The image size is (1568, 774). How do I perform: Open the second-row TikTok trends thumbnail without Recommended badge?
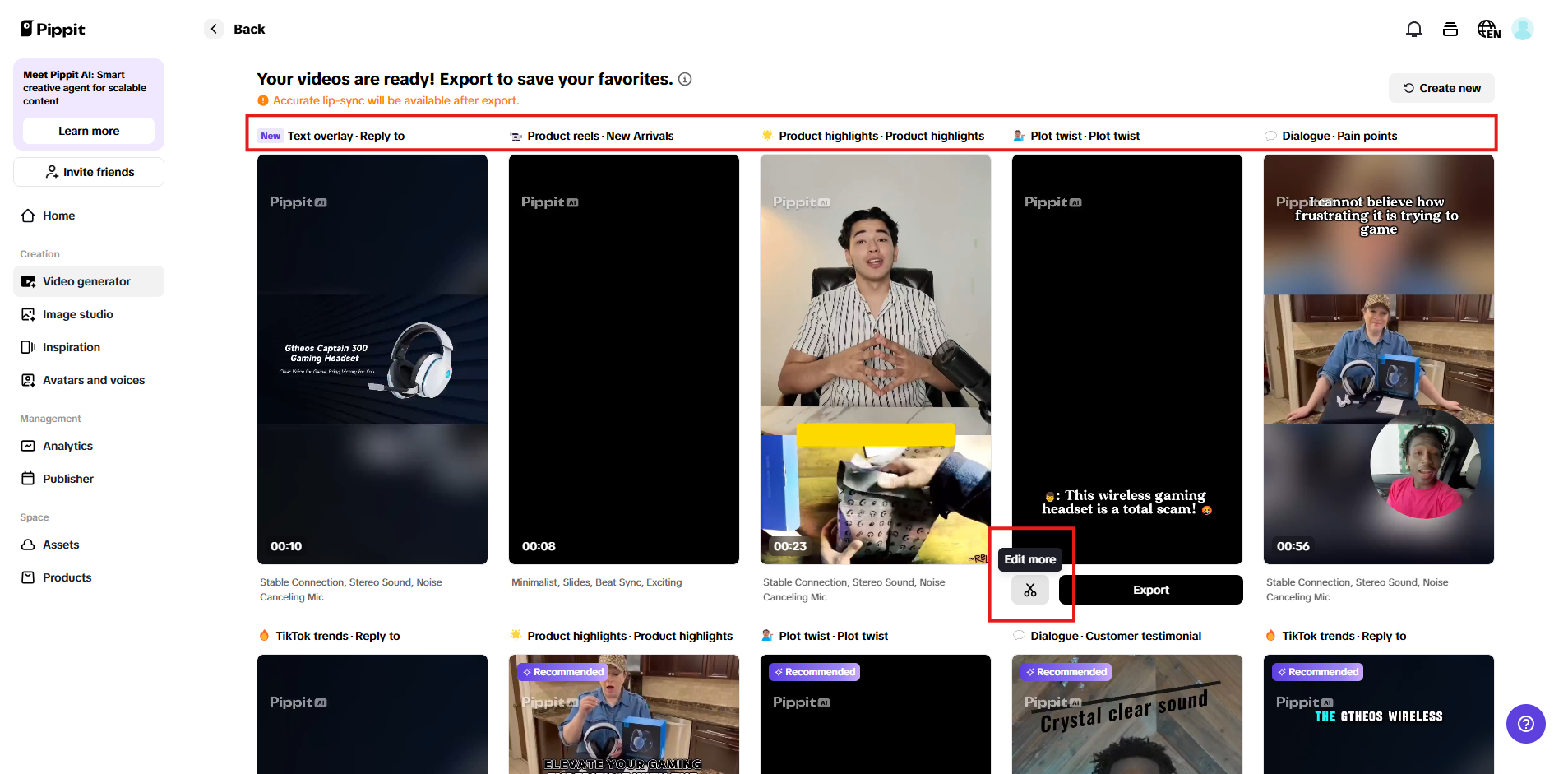[x=372, y=714]
